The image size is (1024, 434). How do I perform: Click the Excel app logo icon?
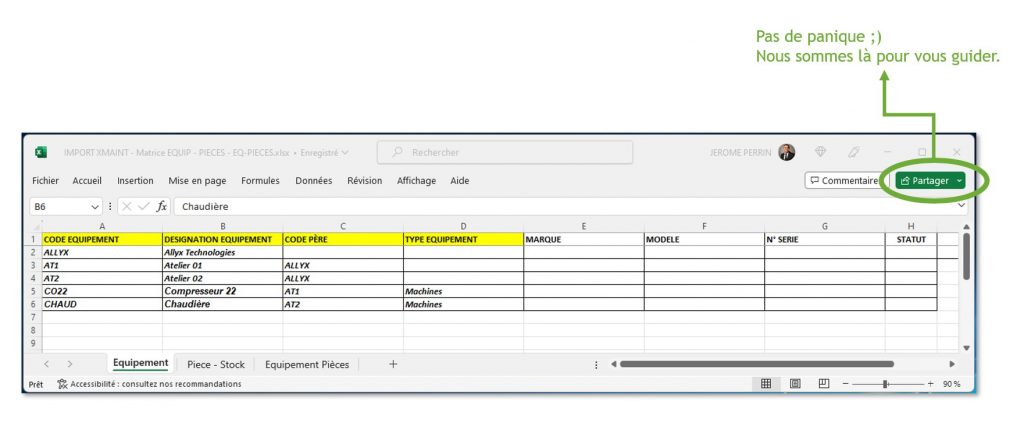[x=40, y=152]
